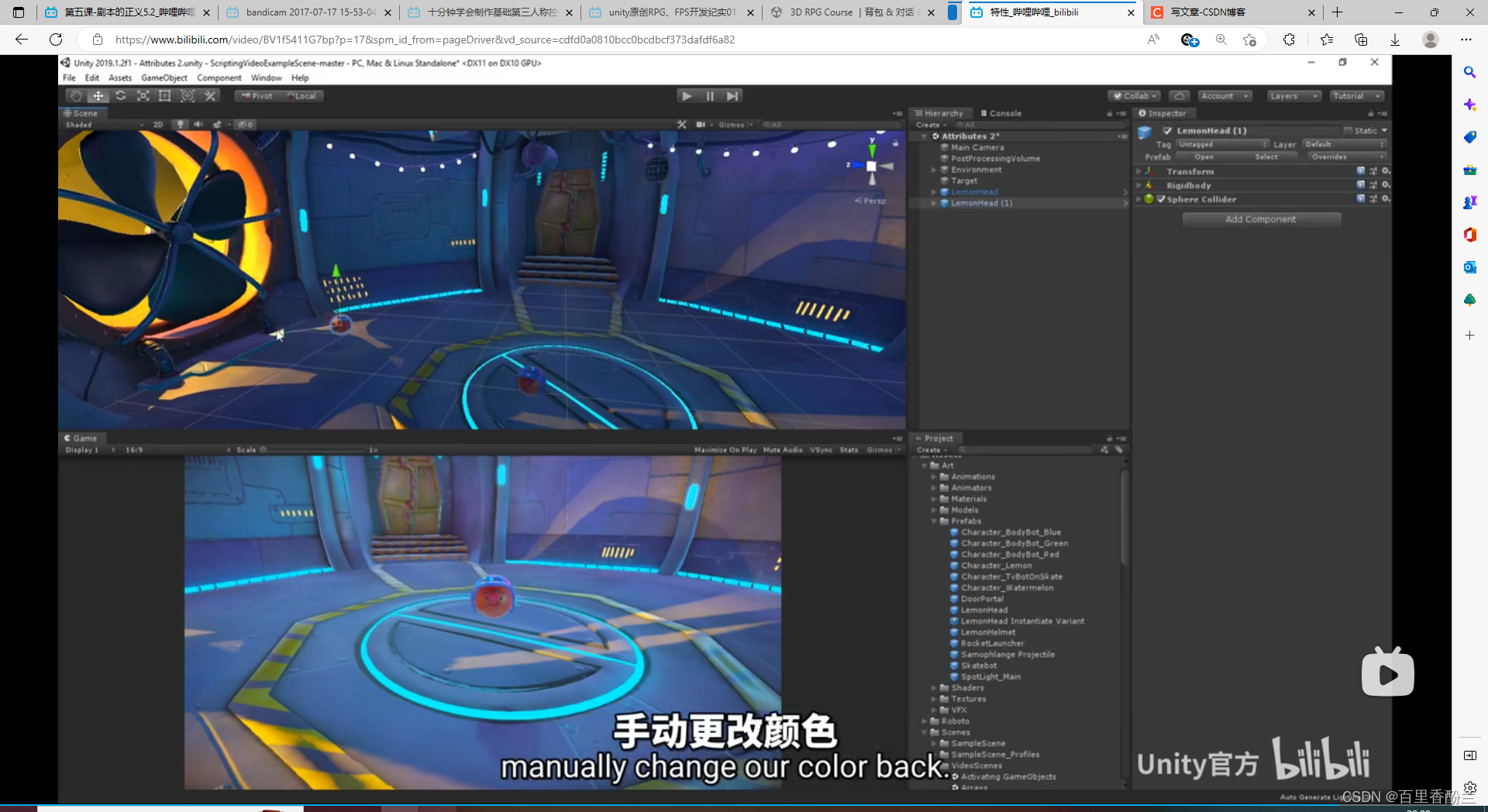
Task: Open browser extensions puzzle icon
Action: pos(1290,40)
